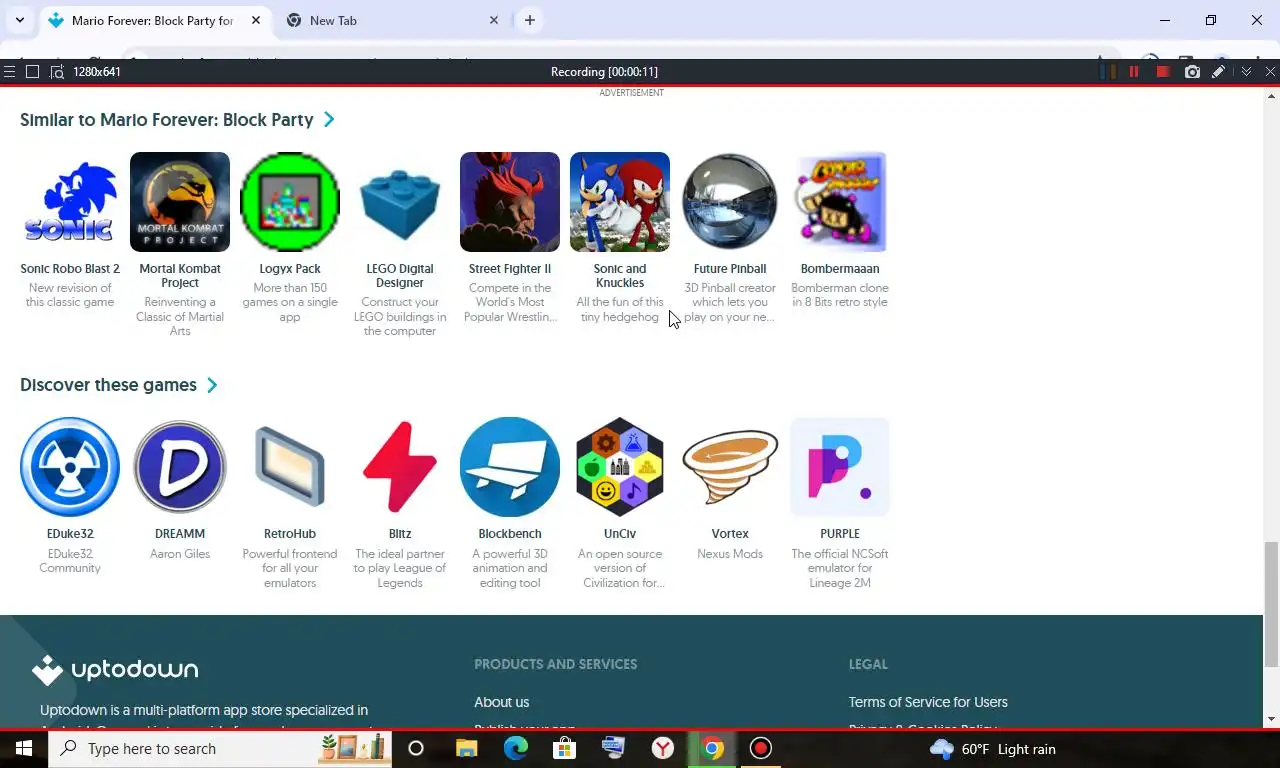The image size is (1280, 768).
Task: Expand the Discover these games arrow
Action: pos(212,385)
